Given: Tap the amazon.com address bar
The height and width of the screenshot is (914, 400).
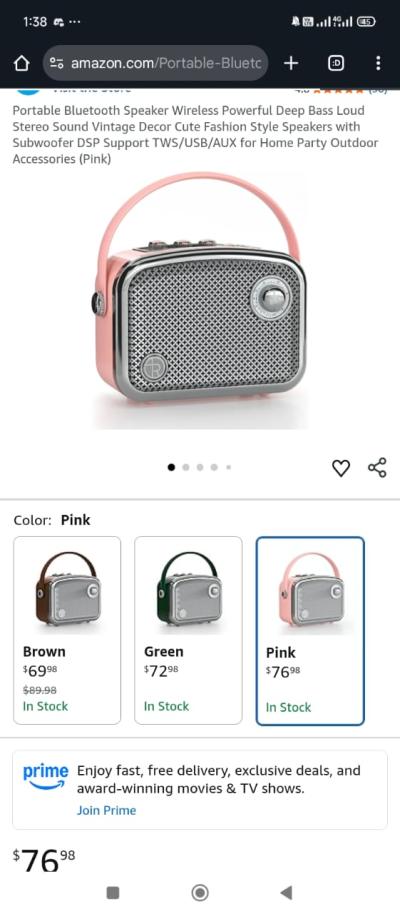Looking at the screenshot, I should coord(155,63).
